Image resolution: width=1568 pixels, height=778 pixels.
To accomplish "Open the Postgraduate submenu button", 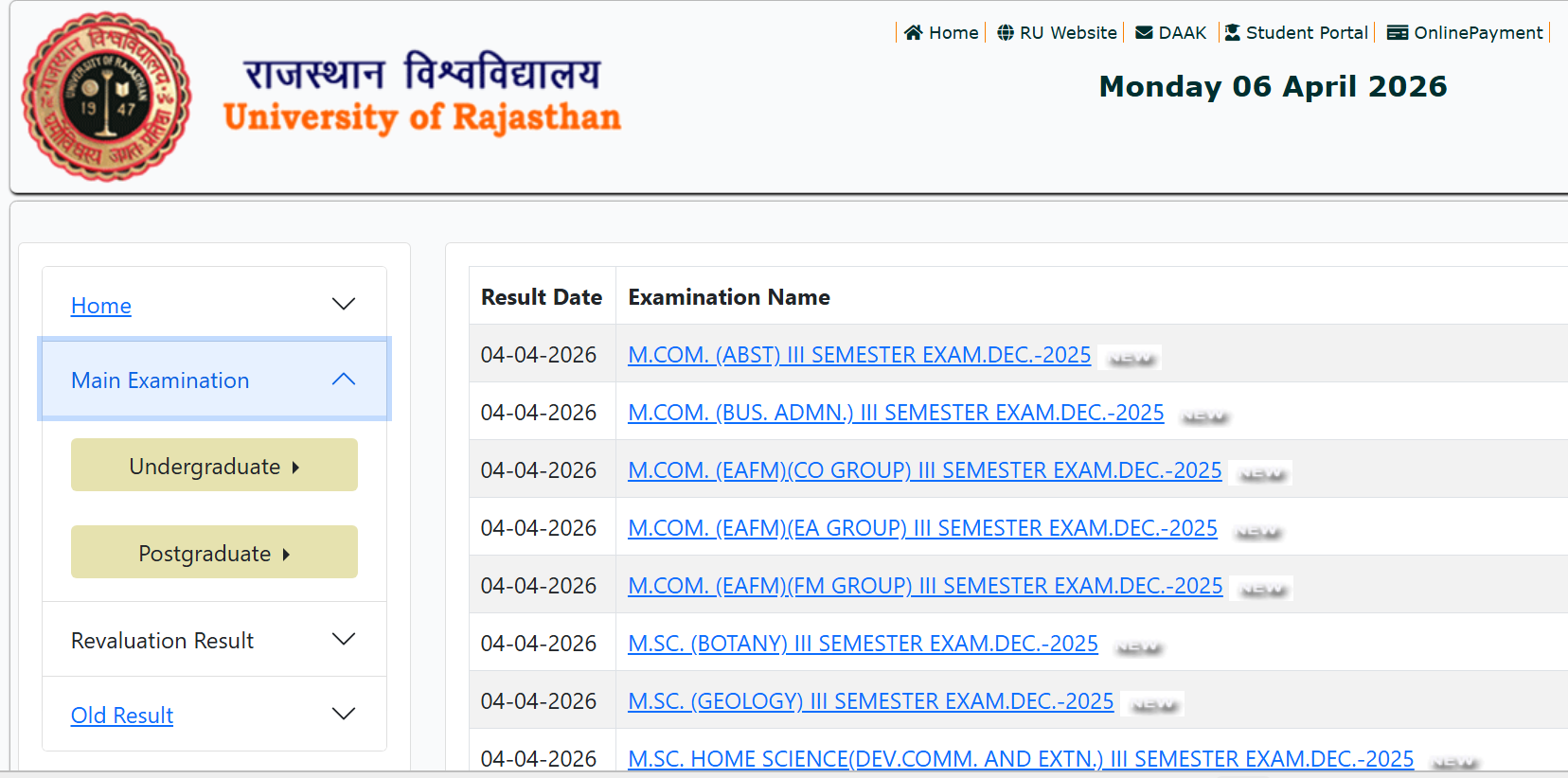I will tap(214, 552).
